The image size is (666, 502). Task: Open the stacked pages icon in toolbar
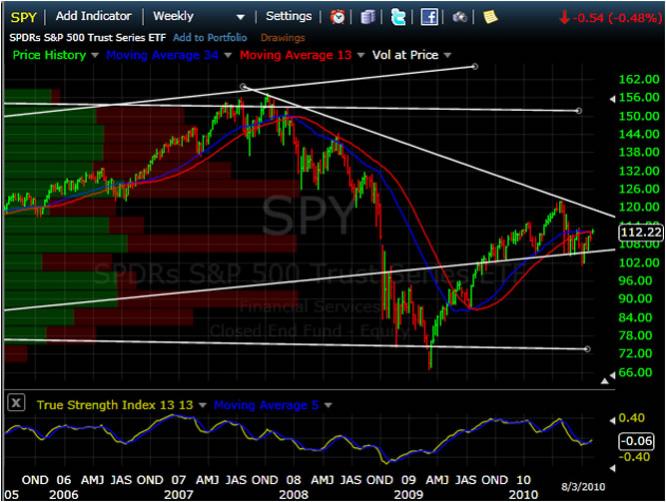pyautogui.click(x=368, y=17)
